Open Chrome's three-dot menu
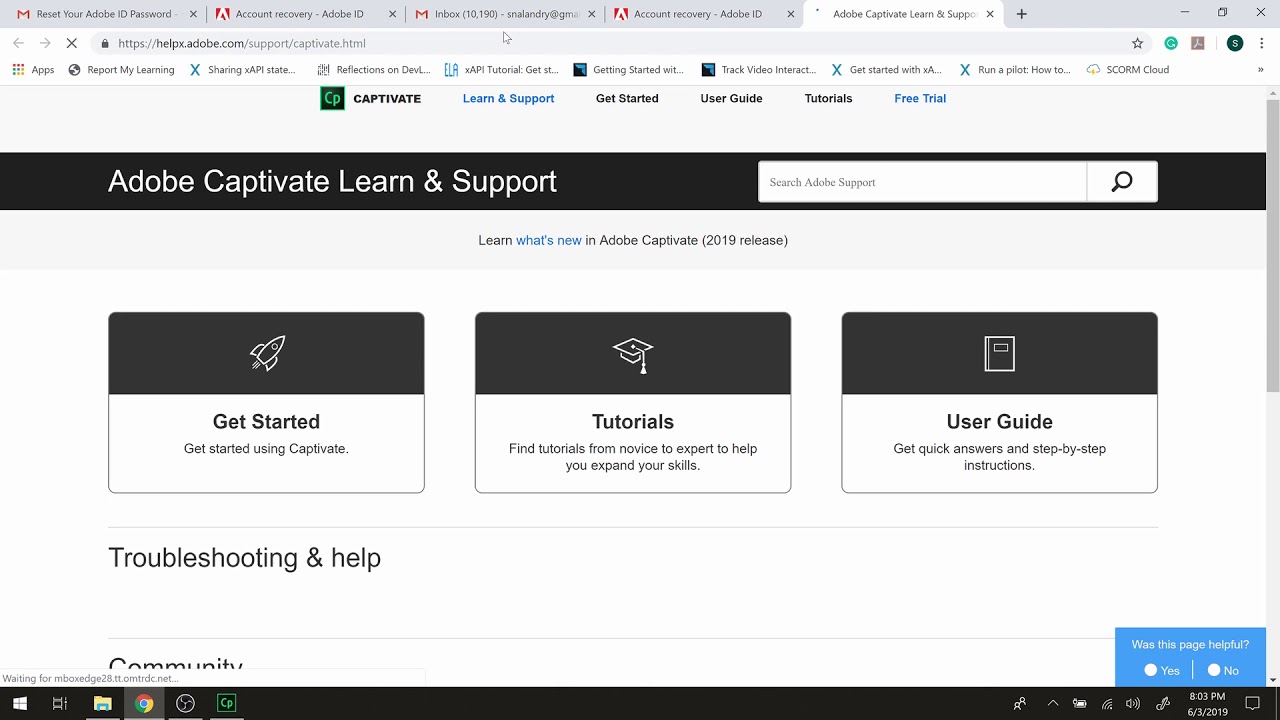Viewport: 1280px width, 720px height. click(1262, 43)
